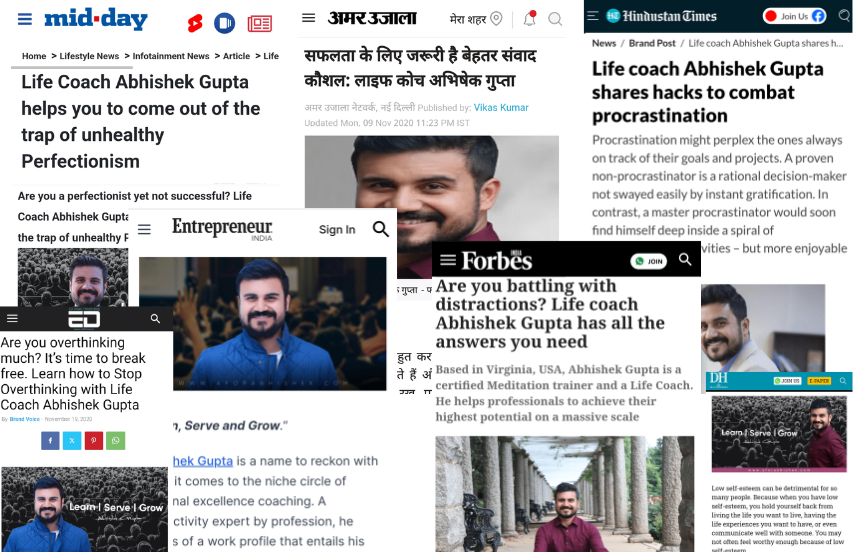Open the Vikas Kumar author link

[x=501, y=107]
